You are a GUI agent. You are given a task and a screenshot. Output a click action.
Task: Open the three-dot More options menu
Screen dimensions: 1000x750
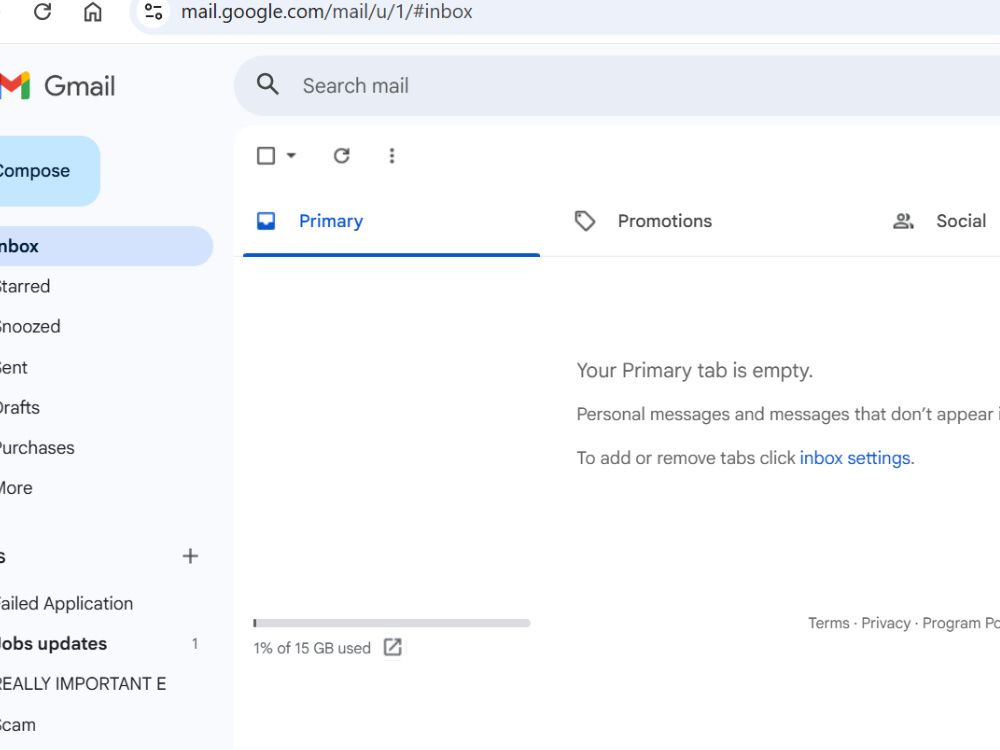pos(392,156)
